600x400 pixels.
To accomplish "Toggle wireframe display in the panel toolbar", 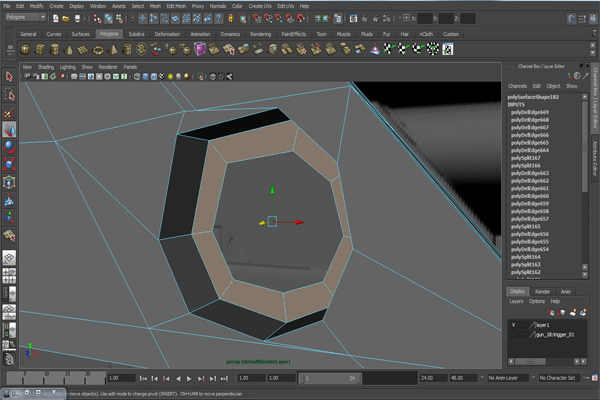I will click(137, 77).
